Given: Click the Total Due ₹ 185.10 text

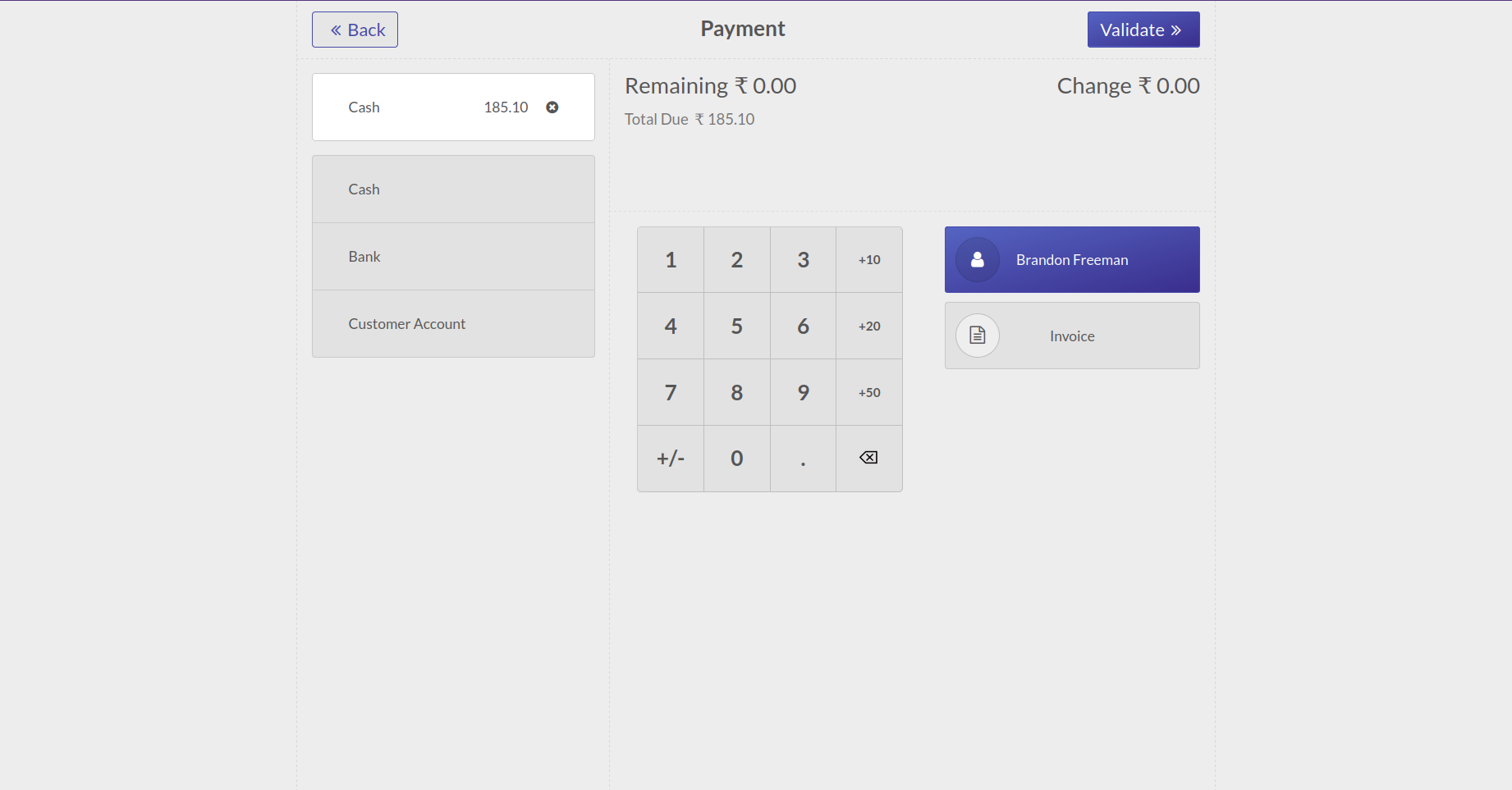Looking at the screenshot, I should (x=690, y=119).
